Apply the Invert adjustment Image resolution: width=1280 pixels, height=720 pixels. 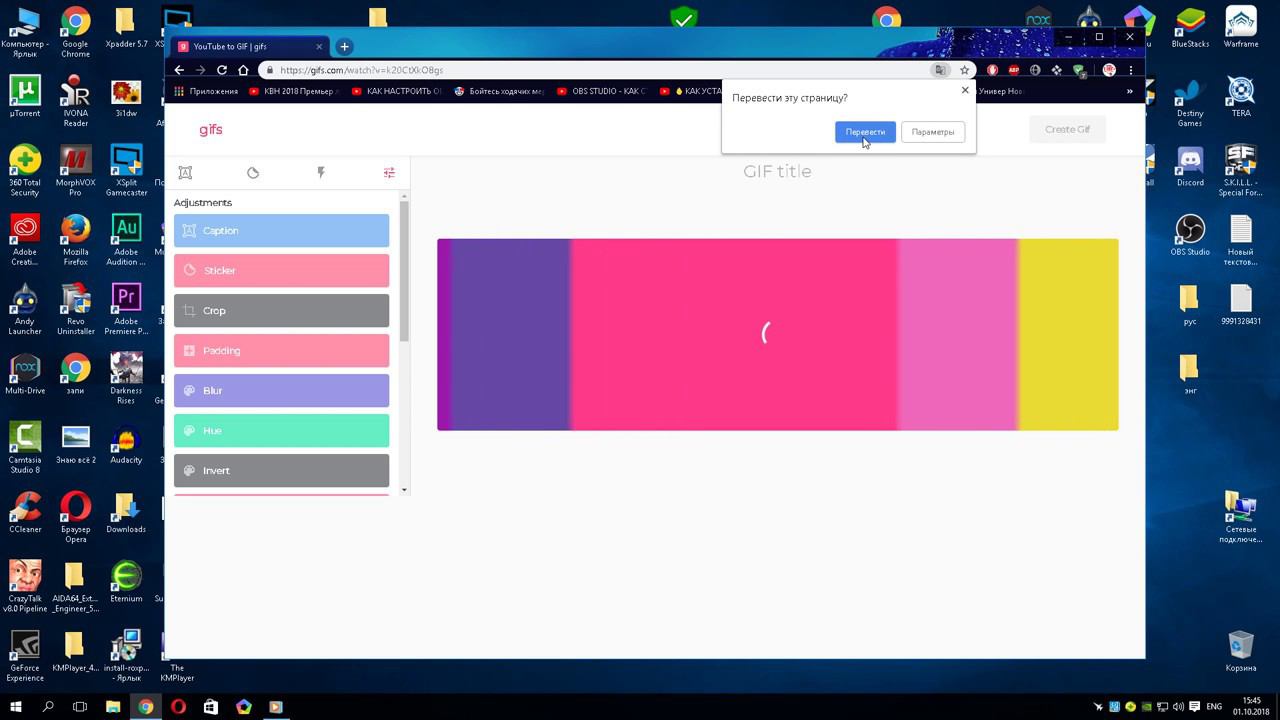pos(281,470)
